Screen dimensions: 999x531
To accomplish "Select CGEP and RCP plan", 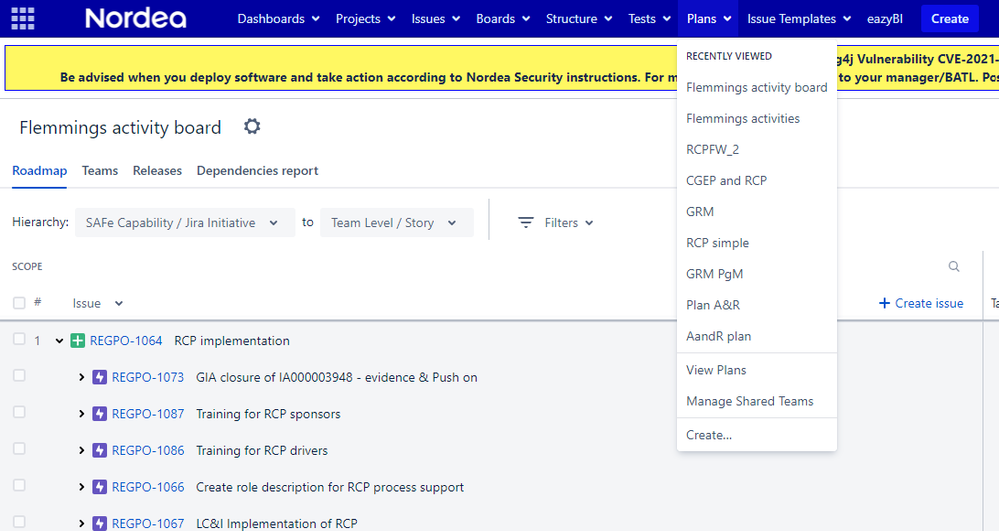I will (757, 180).
